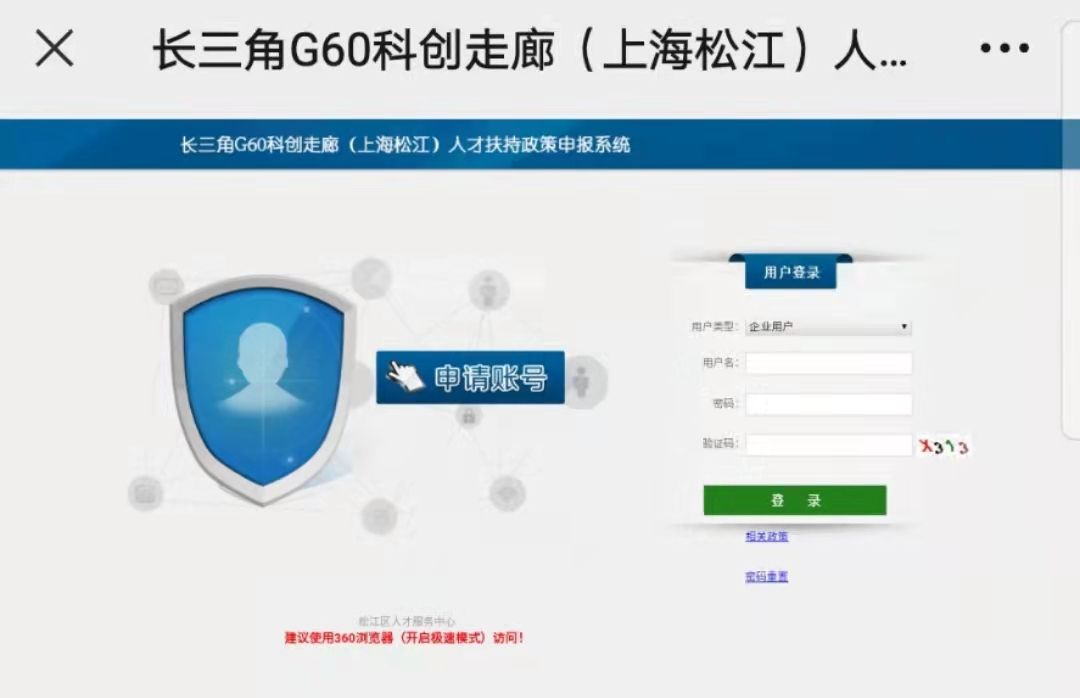Click the banner text 人才扶持政策申报系统
Screen dimensions: 1080x698
pyautogui.click(x=539, y=145)
